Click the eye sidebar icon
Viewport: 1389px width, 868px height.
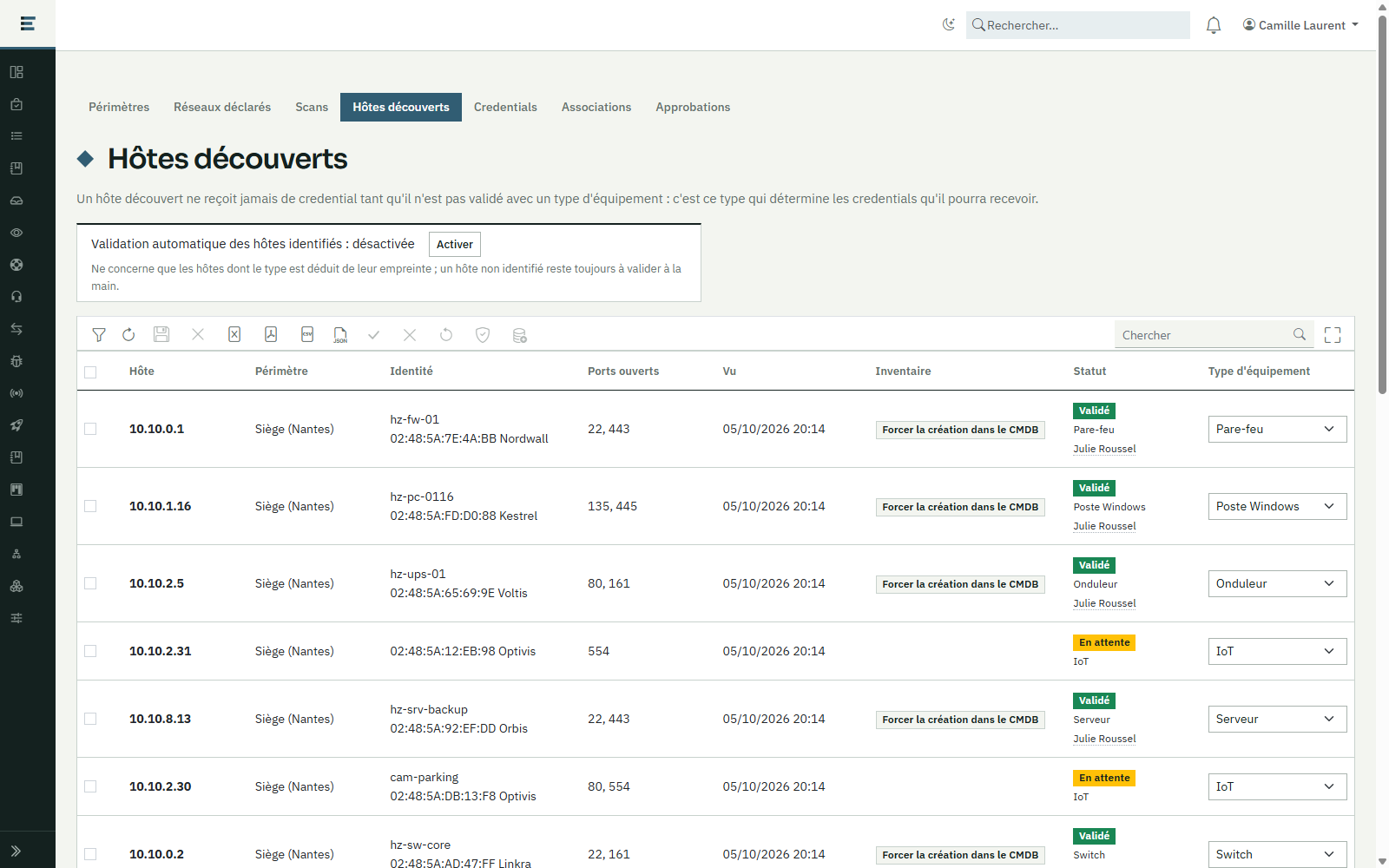[x=16, y=233]
